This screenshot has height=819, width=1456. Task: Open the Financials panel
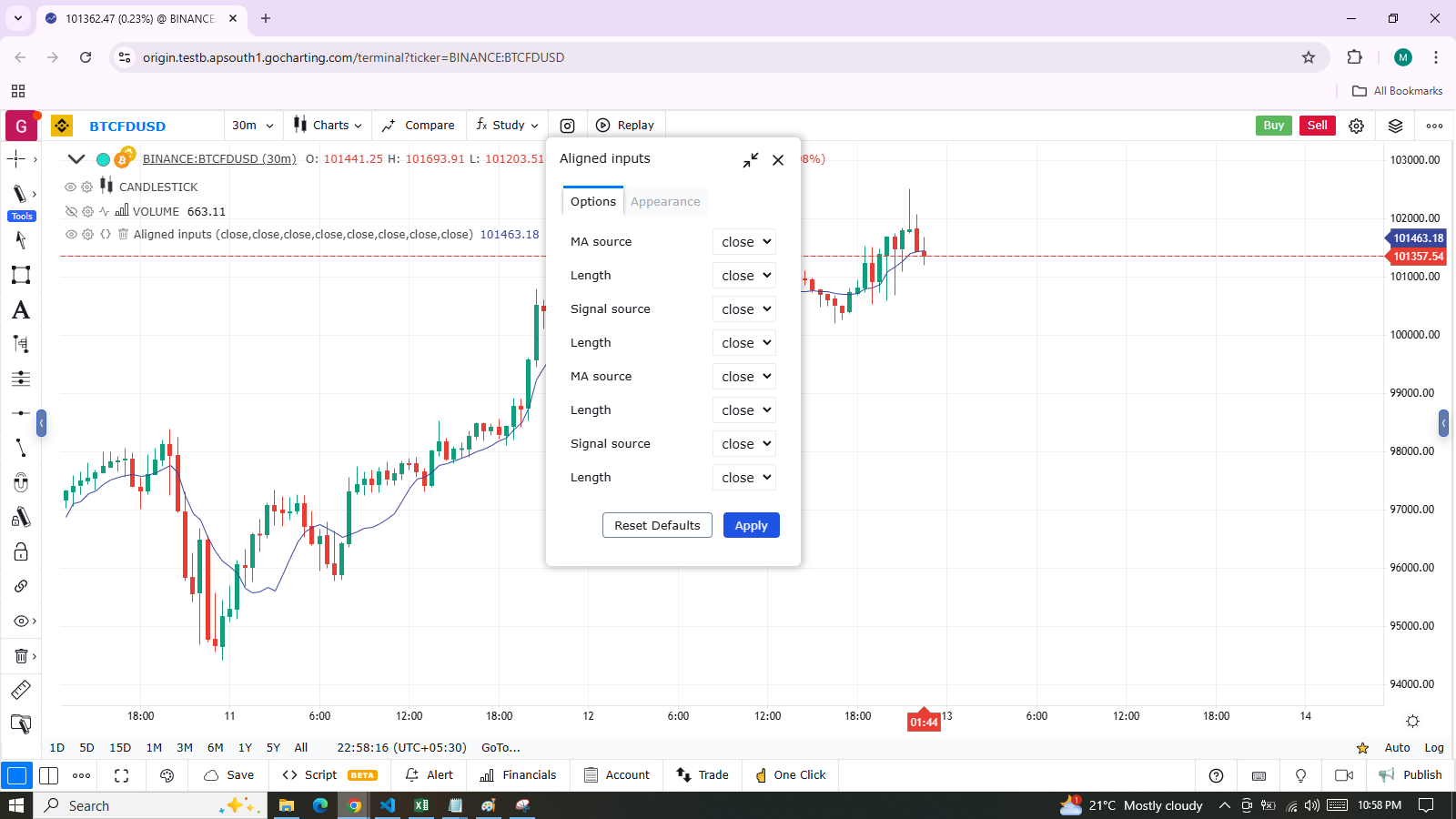pos(518,775)
